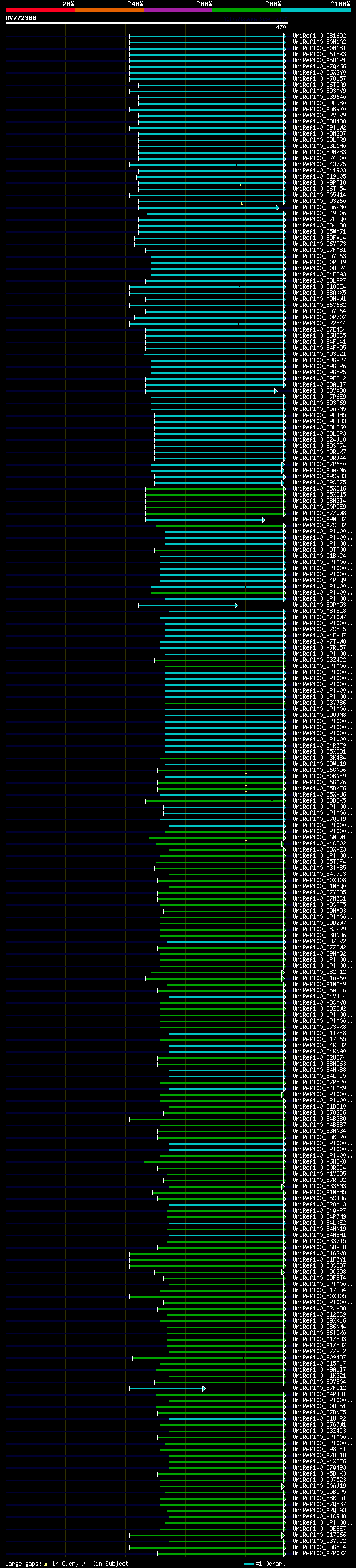
Task: Select label UniRef100_Q7FAS1
Action: (x=319, y=250)
